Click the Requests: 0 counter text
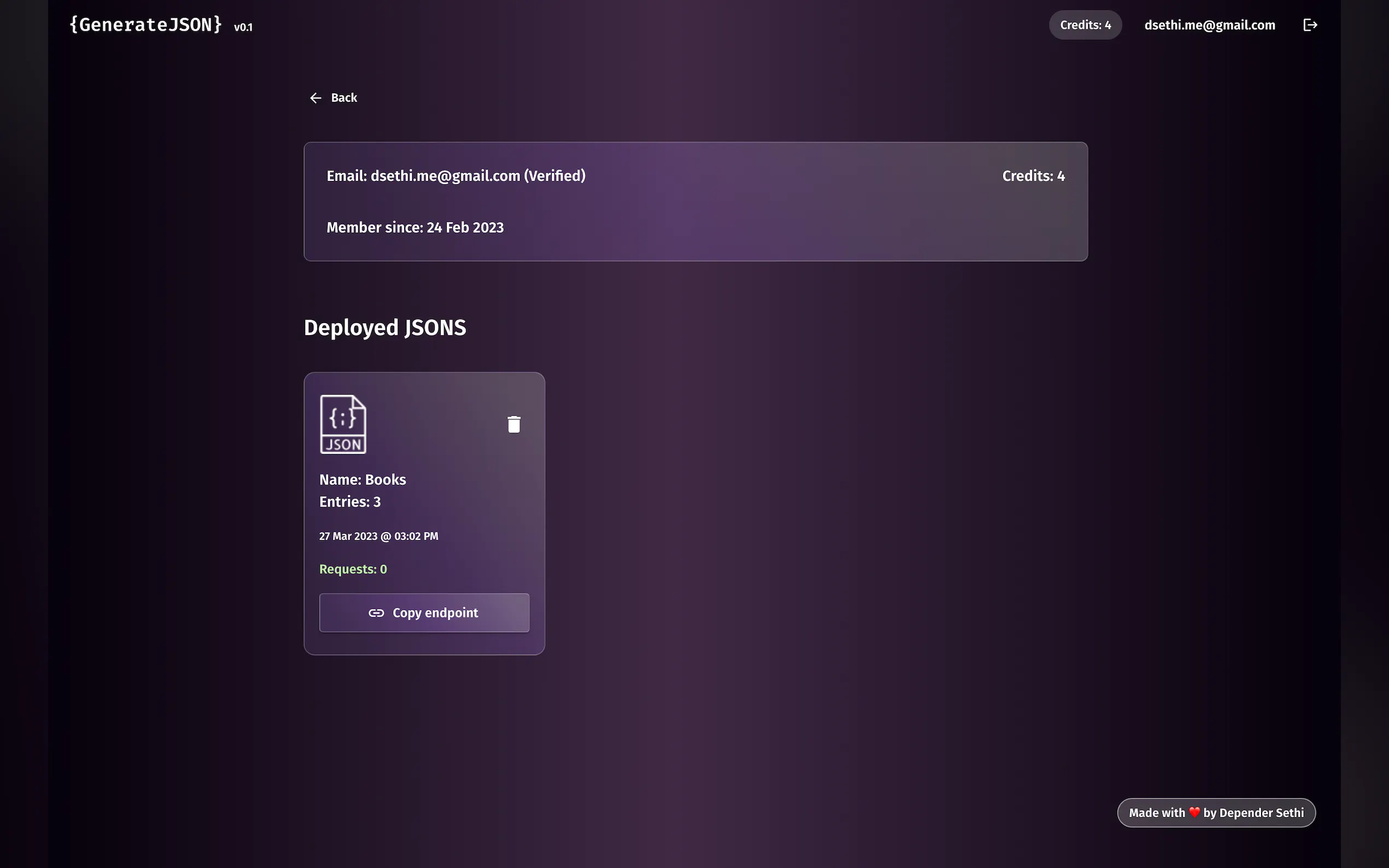 tap(353, 569)
